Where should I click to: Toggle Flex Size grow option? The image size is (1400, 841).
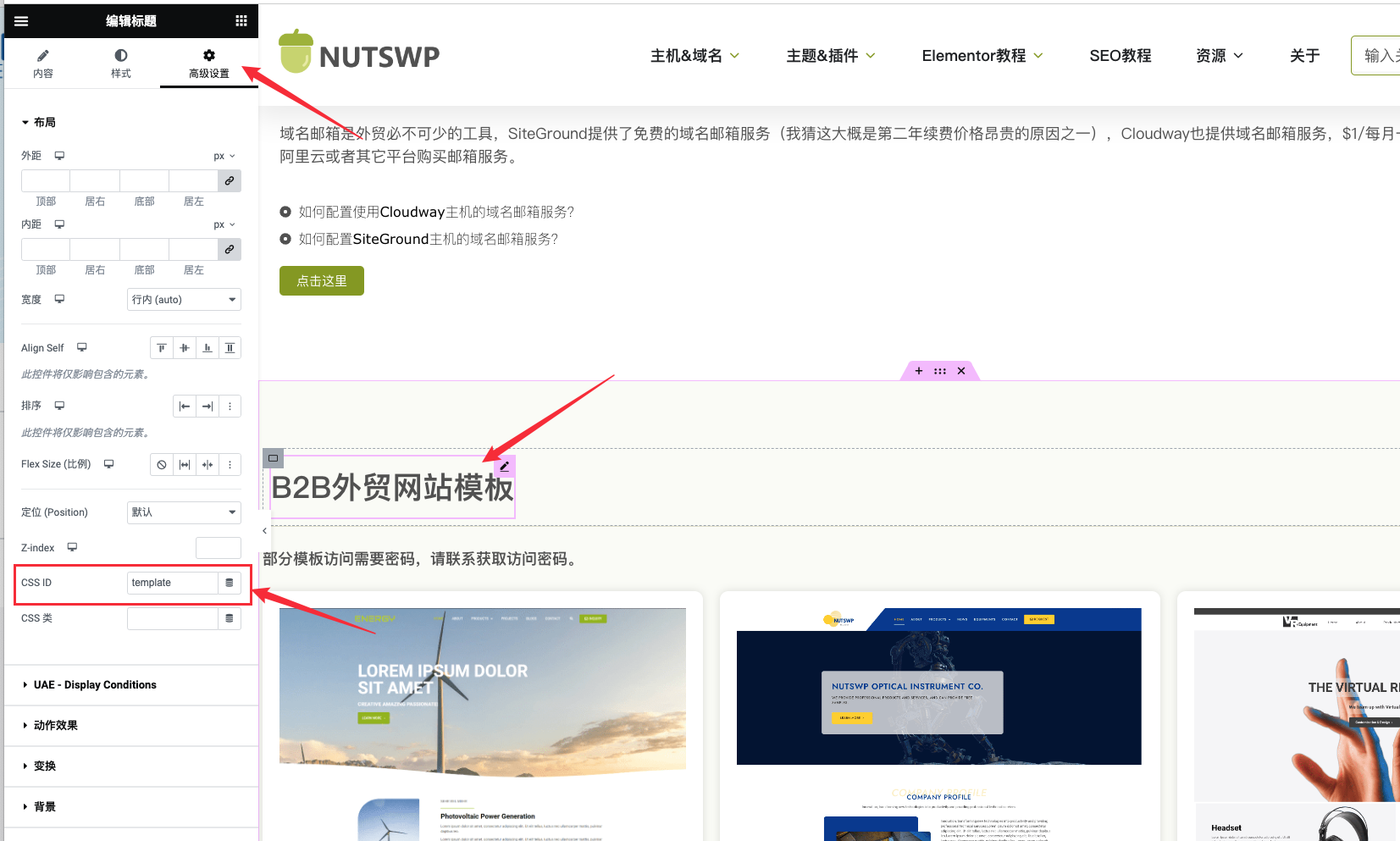point(185,464)
